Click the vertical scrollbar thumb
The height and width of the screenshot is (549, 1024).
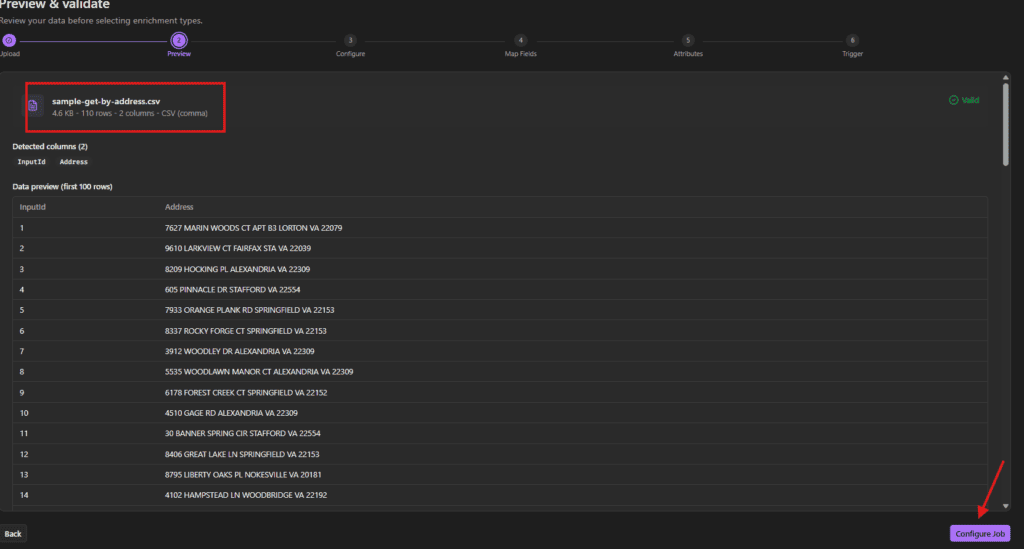1006,124
